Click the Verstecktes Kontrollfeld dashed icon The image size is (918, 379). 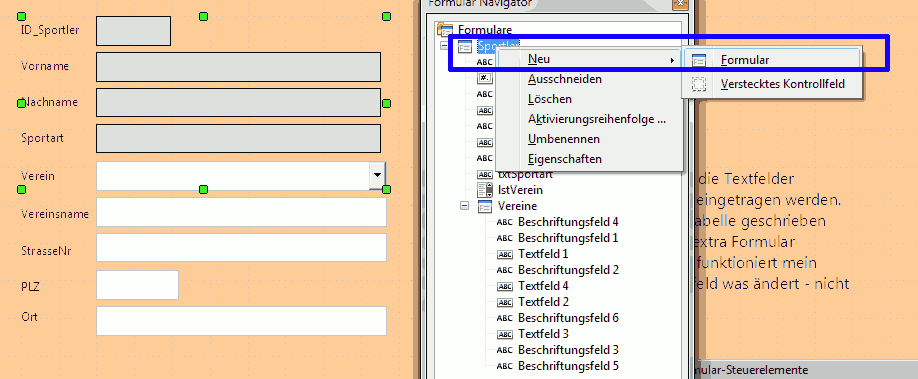699,84
